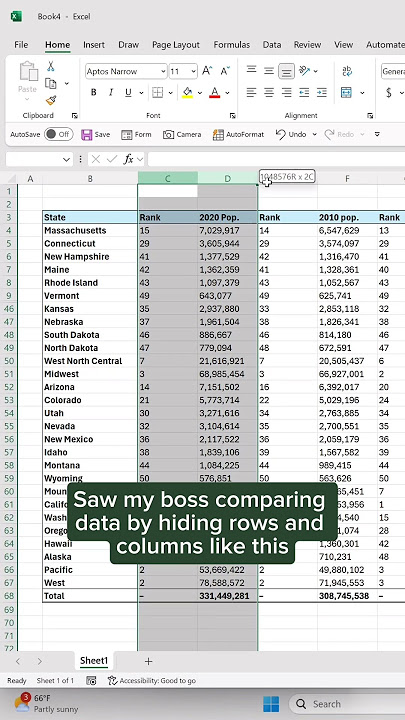This screenshot has height=720, width=405.
Task: Click the taskbar Search box
Action: coord(347,704)
